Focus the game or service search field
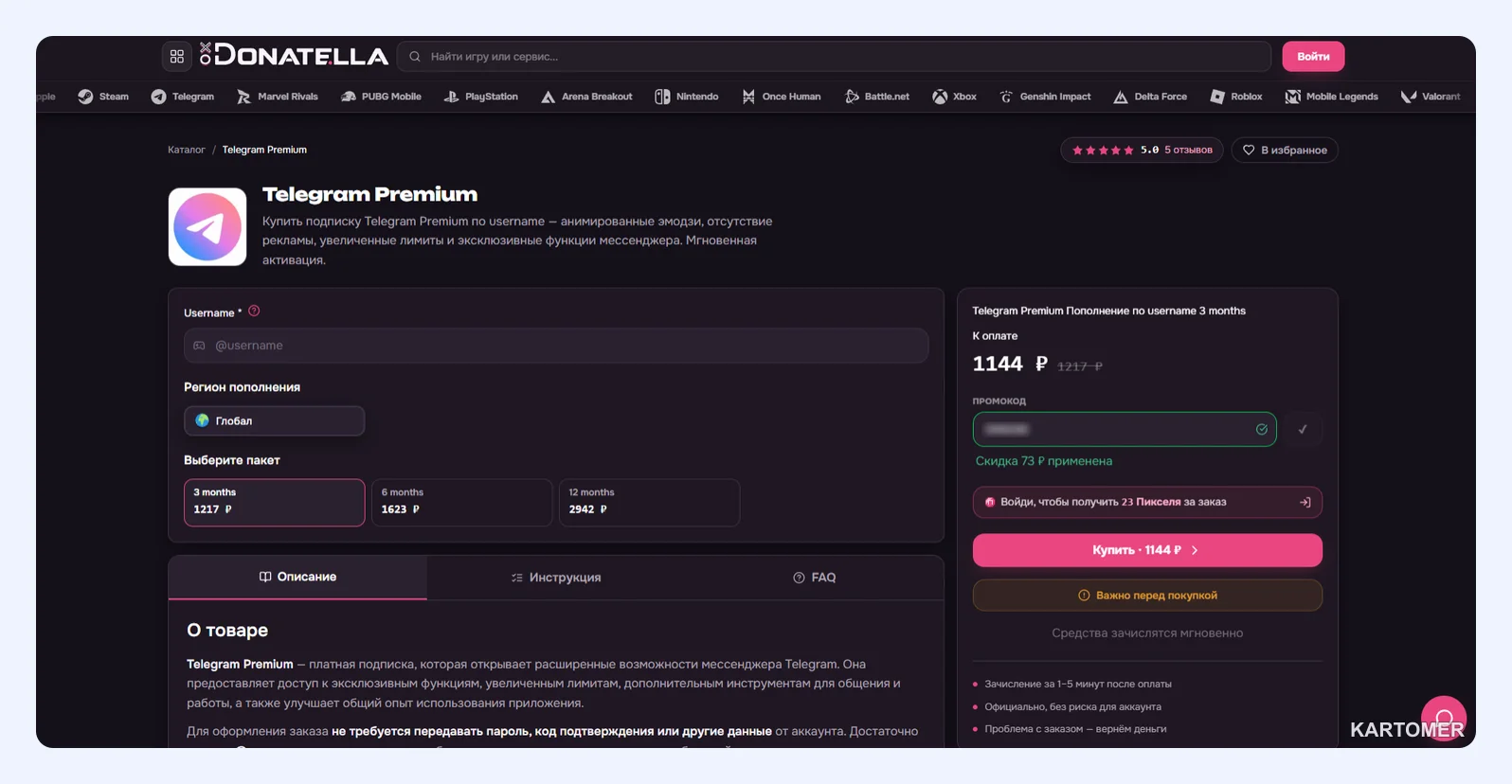This screenshot has width=1512, height=784. coord(834,57)
